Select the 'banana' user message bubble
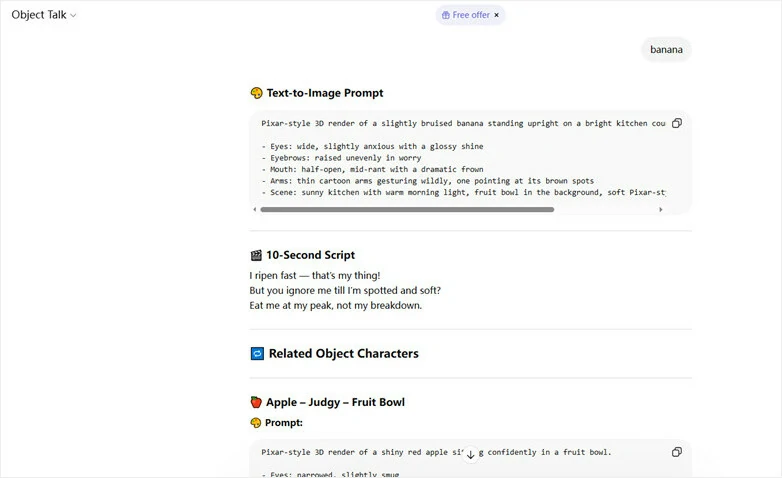This screenshot has width=782, height=478. [x=666, y=49]
